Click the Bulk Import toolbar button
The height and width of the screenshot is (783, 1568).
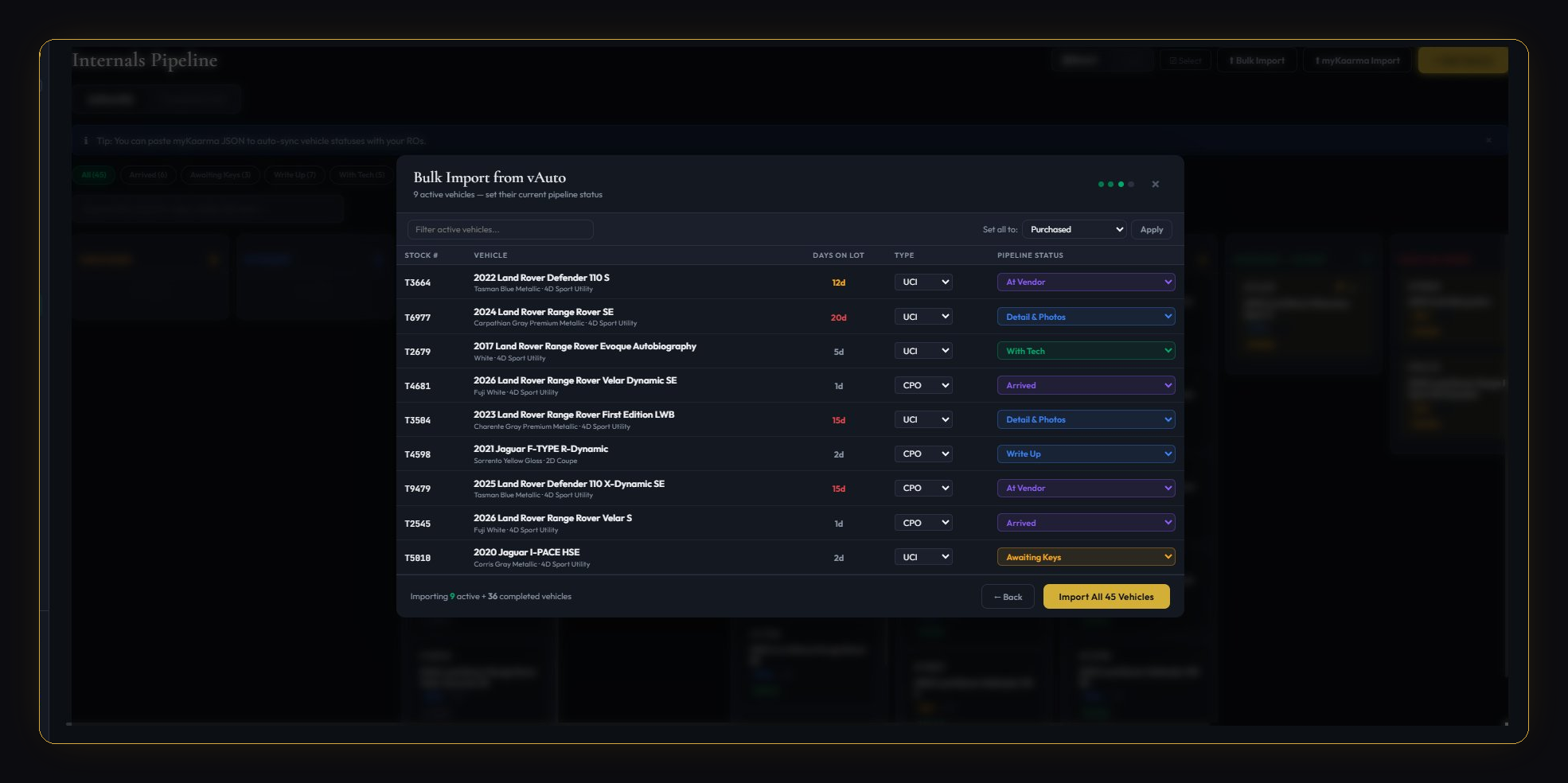point(1257,60)
